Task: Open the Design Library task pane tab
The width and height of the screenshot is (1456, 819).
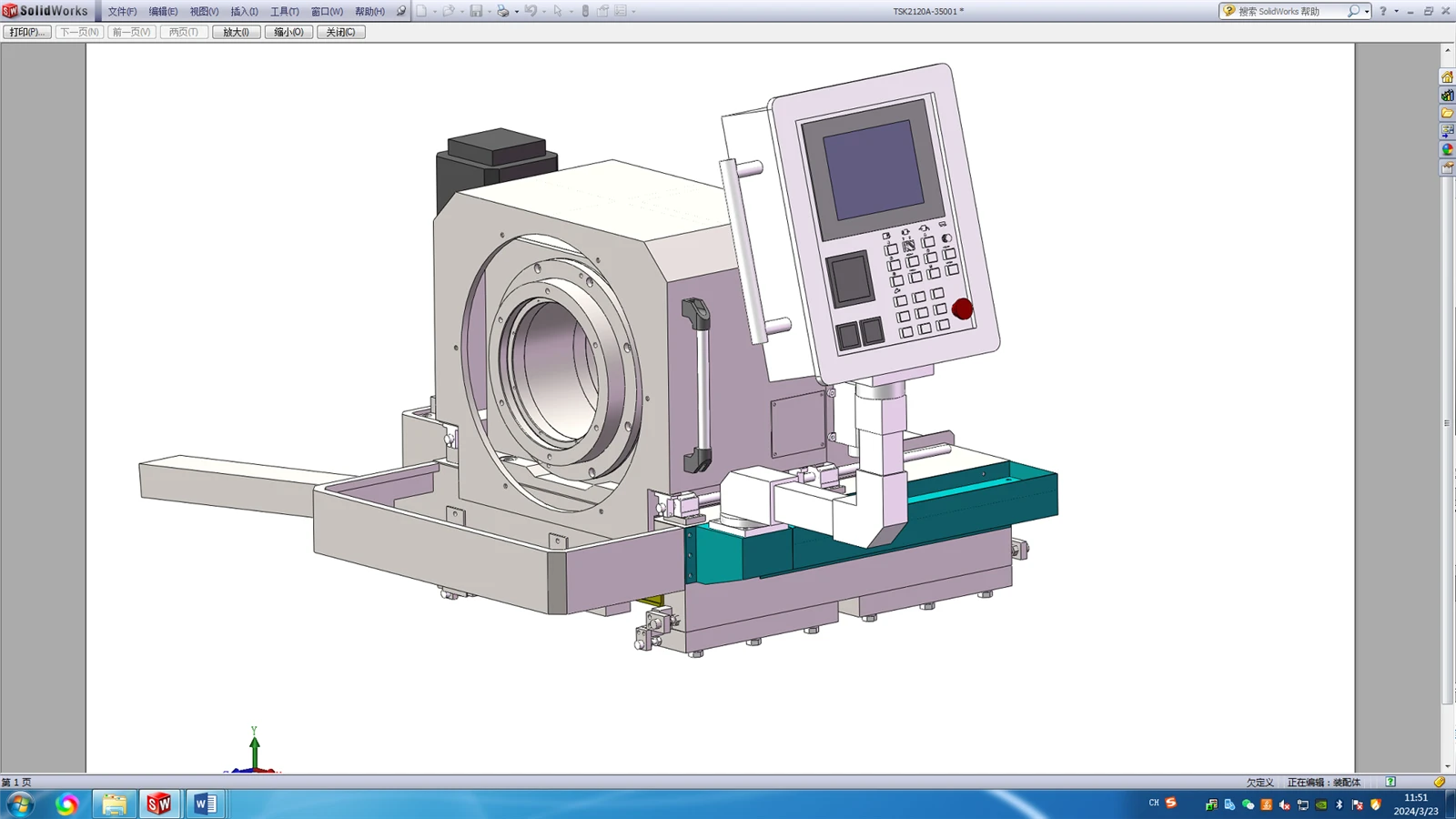Action: pyautogui.click(x=1447, y=96)
